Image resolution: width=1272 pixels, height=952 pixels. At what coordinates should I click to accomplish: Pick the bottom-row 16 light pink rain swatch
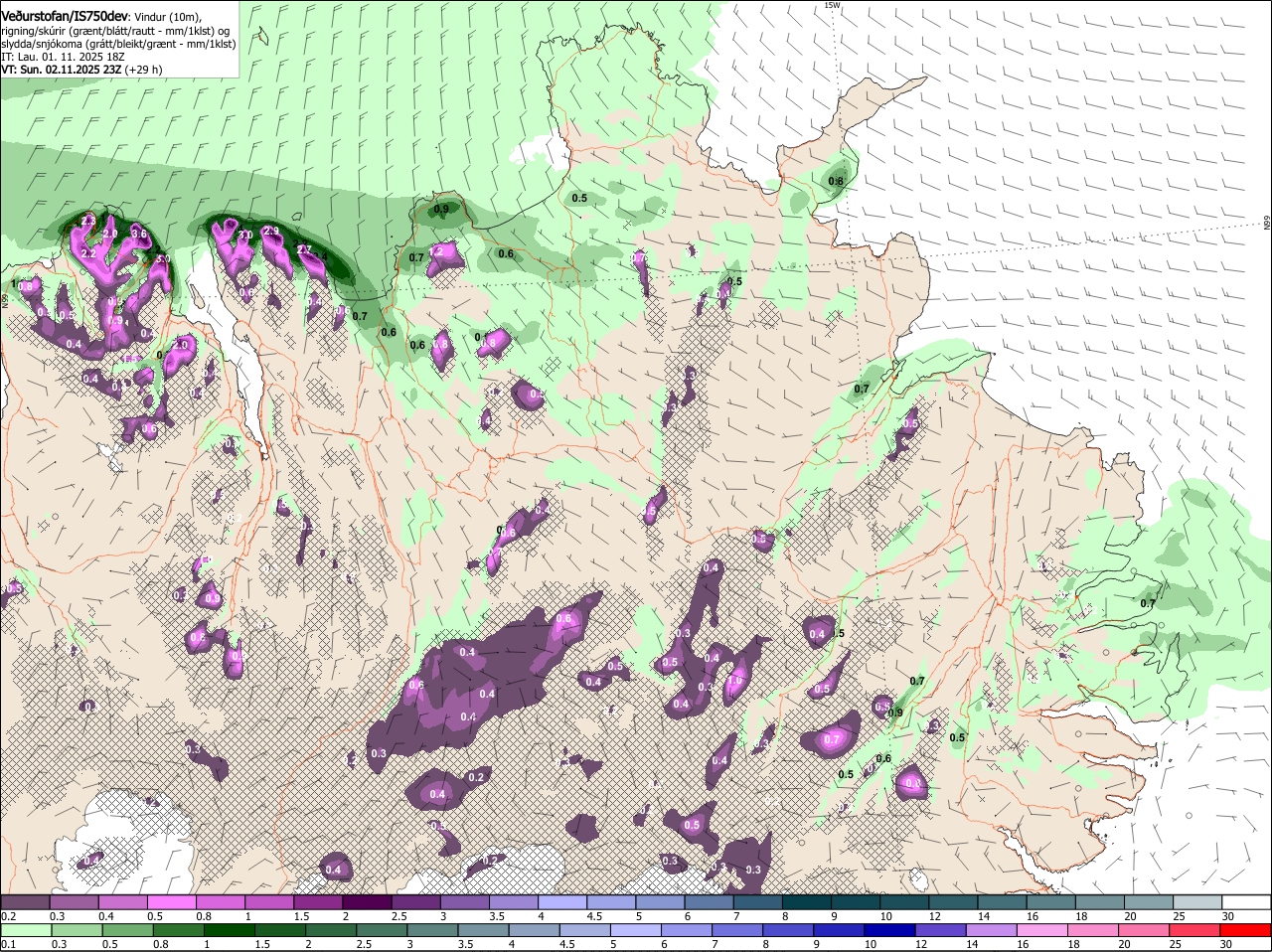1043,930
